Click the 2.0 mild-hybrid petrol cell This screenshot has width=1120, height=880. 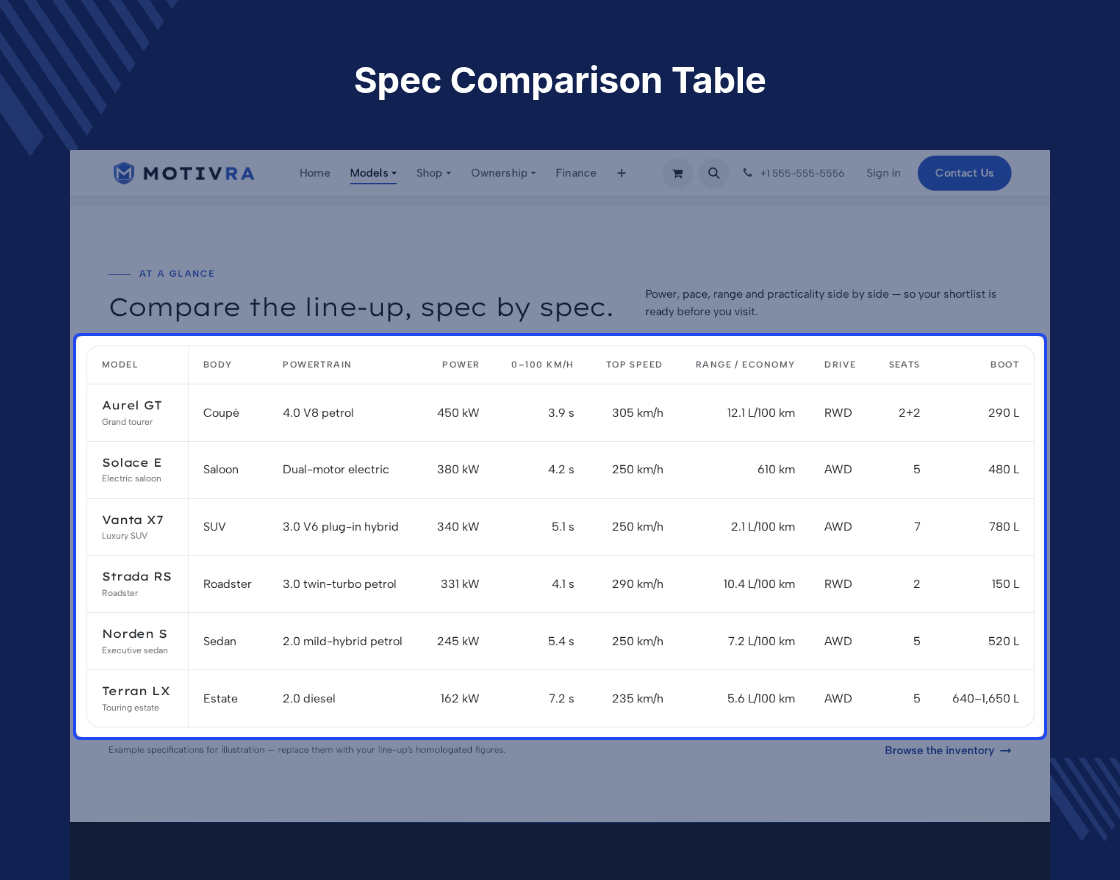click(x=342, y=641)
